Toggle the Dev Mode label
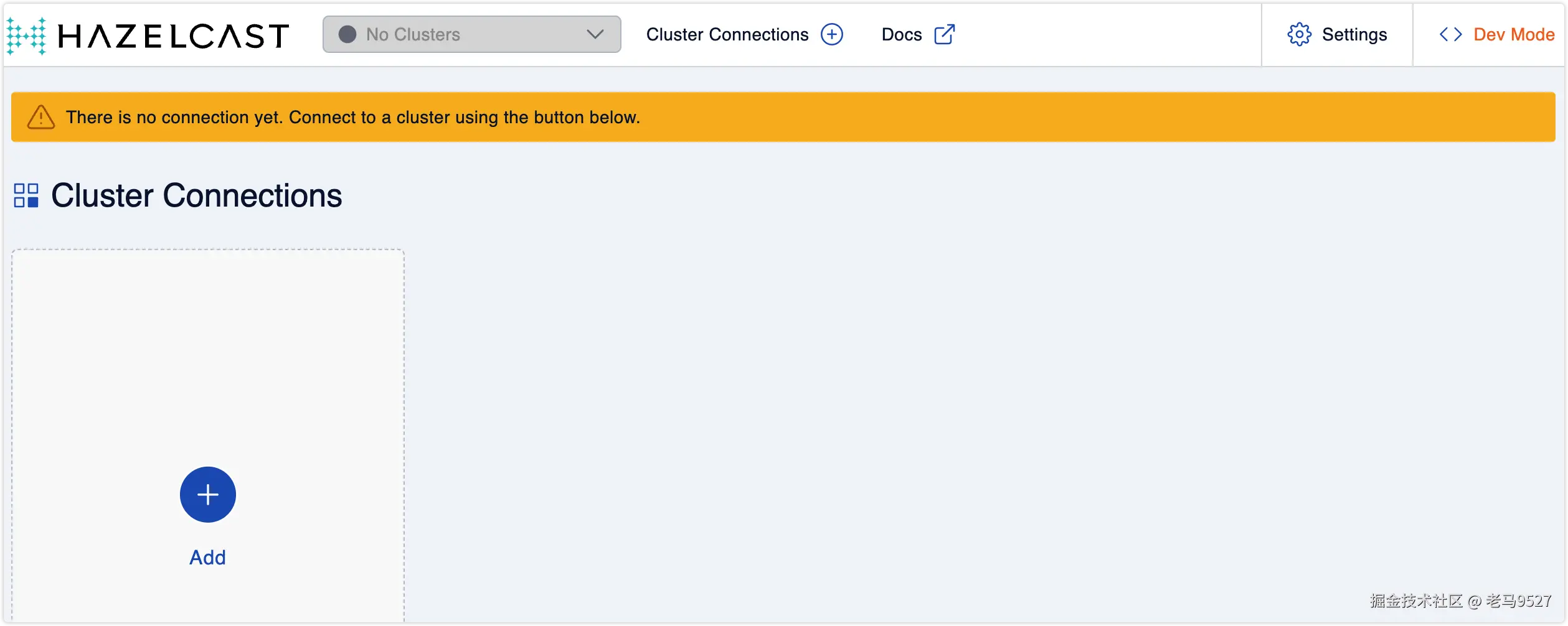The image size is (1568, 626). pyautogui.click(x=1513, y=35)
